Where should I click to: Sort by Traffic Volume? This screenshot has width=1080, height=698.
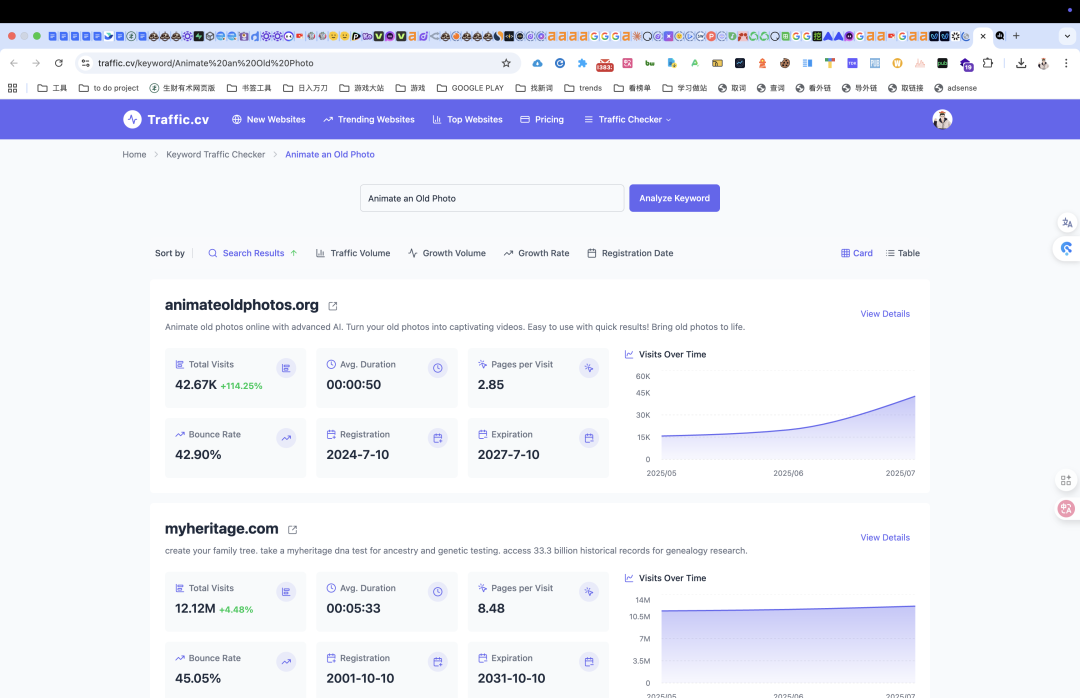pyautogui.click(x=353, y=253)
